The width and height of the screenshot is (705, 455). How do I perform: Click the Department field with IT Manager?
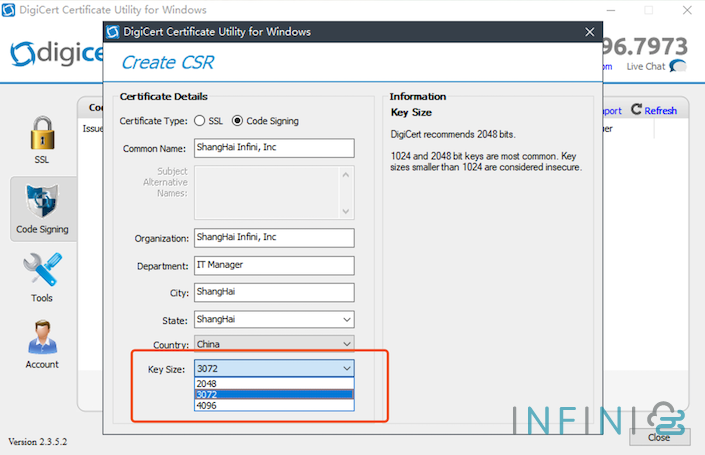[x=274, y=265]
